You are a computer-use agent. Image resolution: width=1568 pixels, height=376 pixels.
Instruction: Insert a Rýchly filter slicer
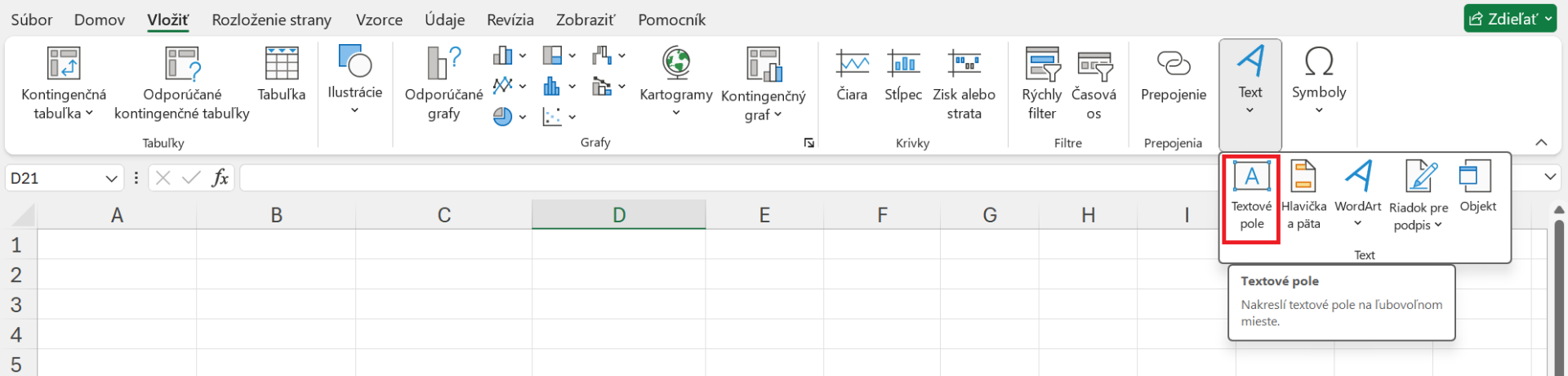click(x=1042, y=83)
